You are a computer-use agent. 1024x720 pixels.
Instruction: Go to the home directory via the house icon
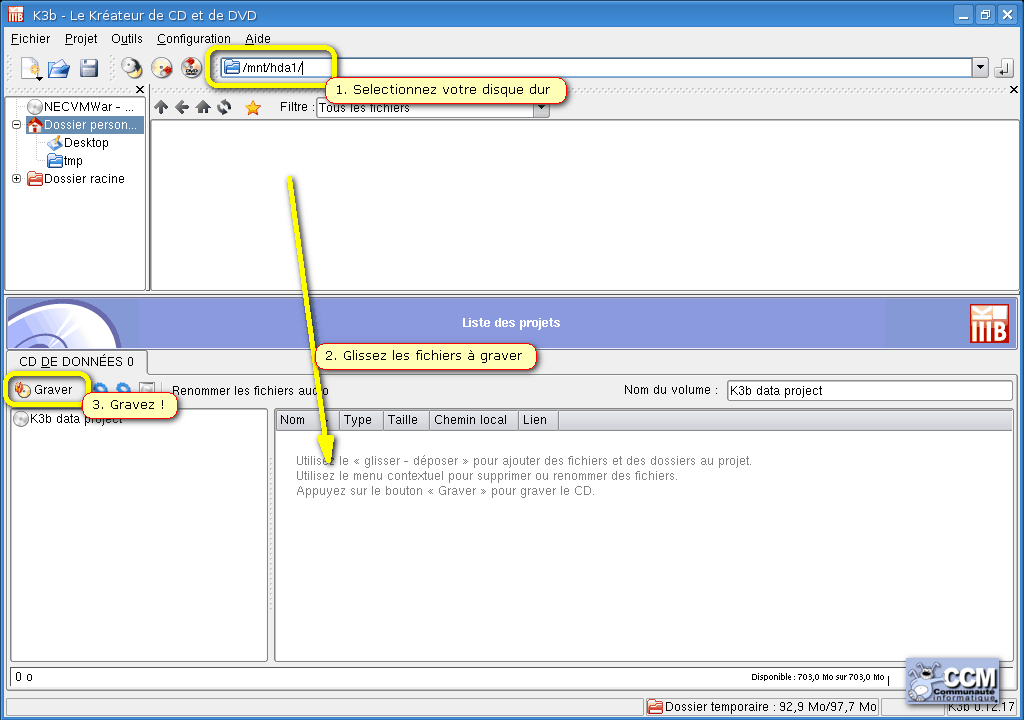click(x=203, y=107)
